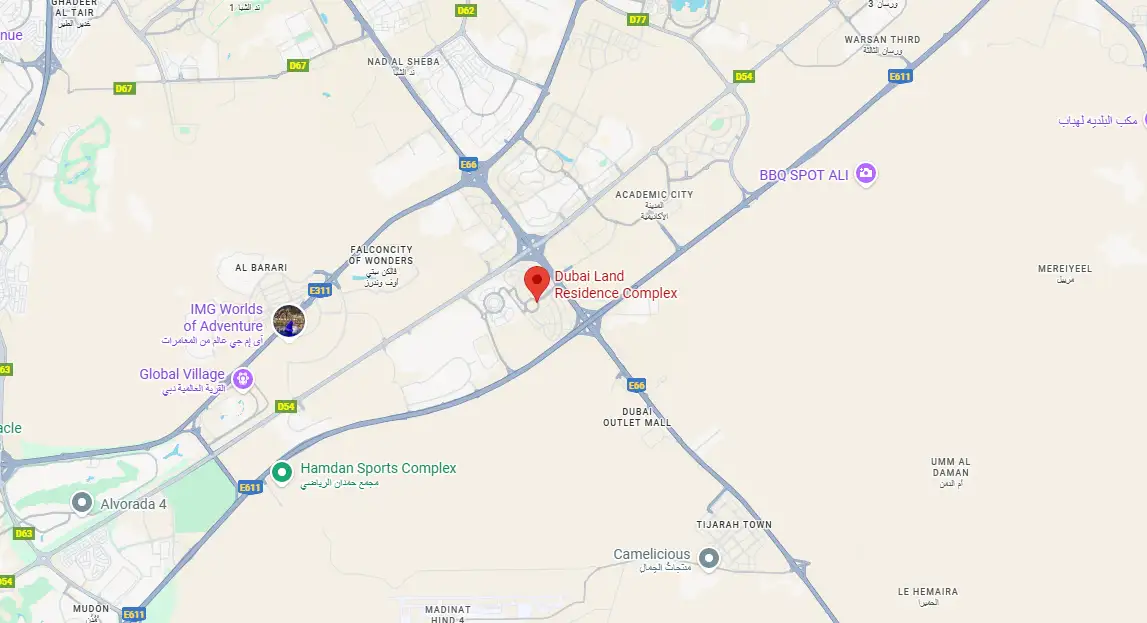Screen dimensions: 1147x623
Task: Open the IMG Worlds of Adventure photo marker
Action: [x=289, y=322]
